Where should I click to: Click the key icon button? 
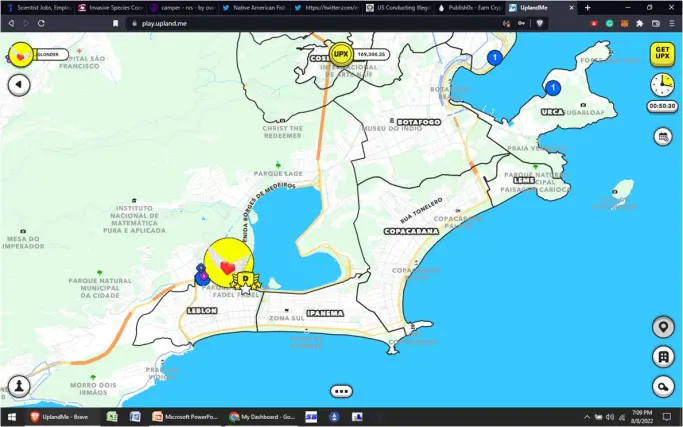point(663,386)
